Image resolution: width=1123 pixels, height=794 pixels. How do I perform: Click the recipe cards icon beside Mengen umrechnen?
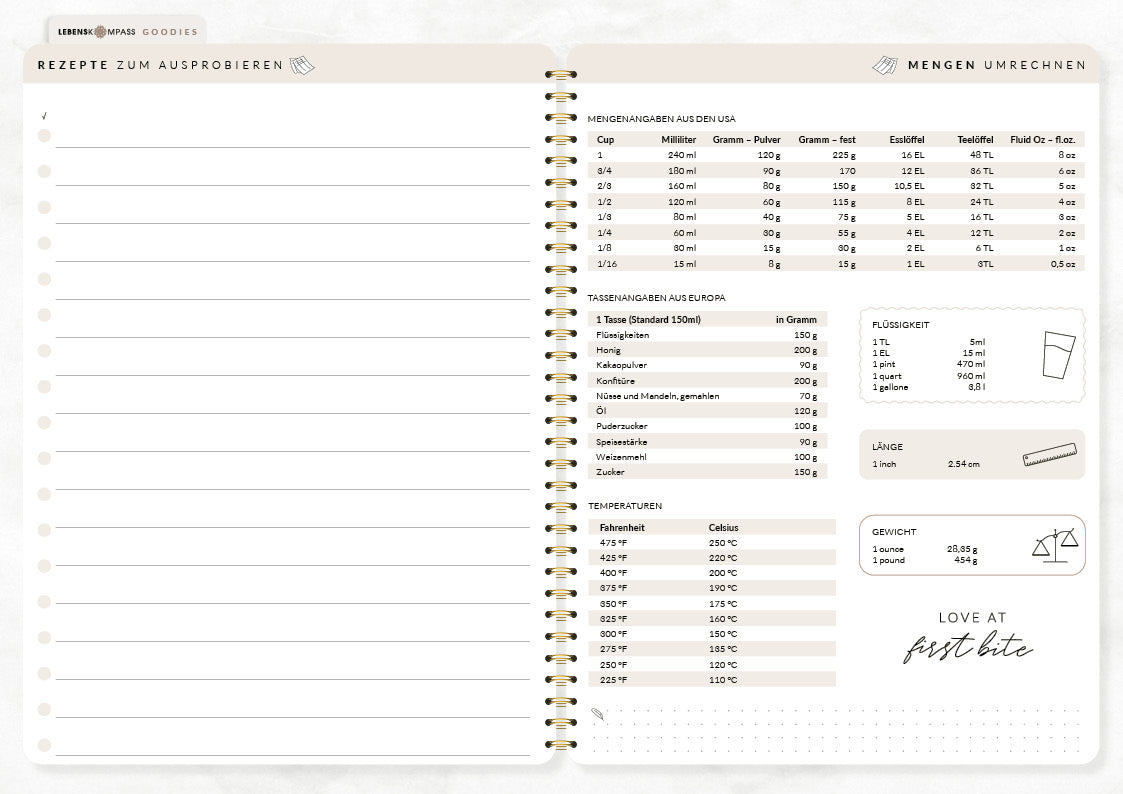885,65
